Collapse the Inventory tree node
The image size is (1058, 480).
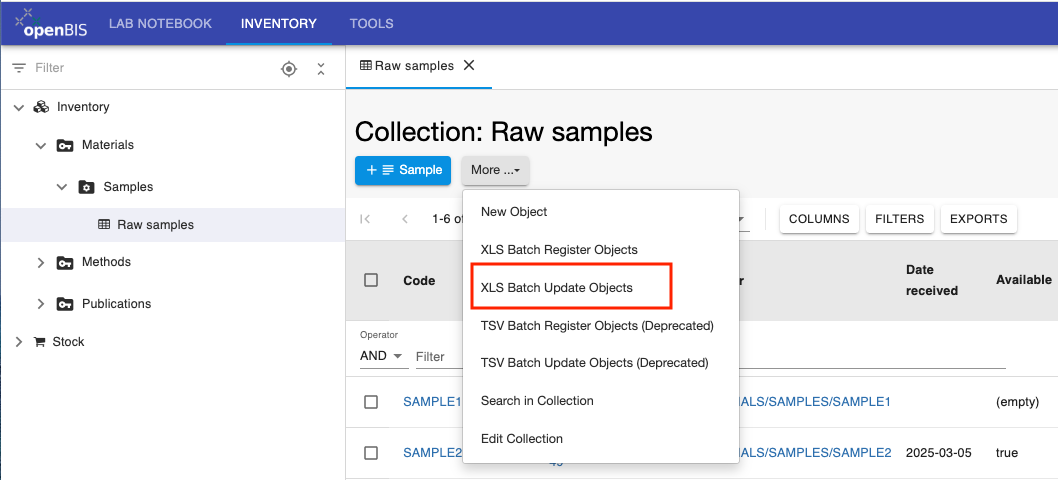pos(19,107)
